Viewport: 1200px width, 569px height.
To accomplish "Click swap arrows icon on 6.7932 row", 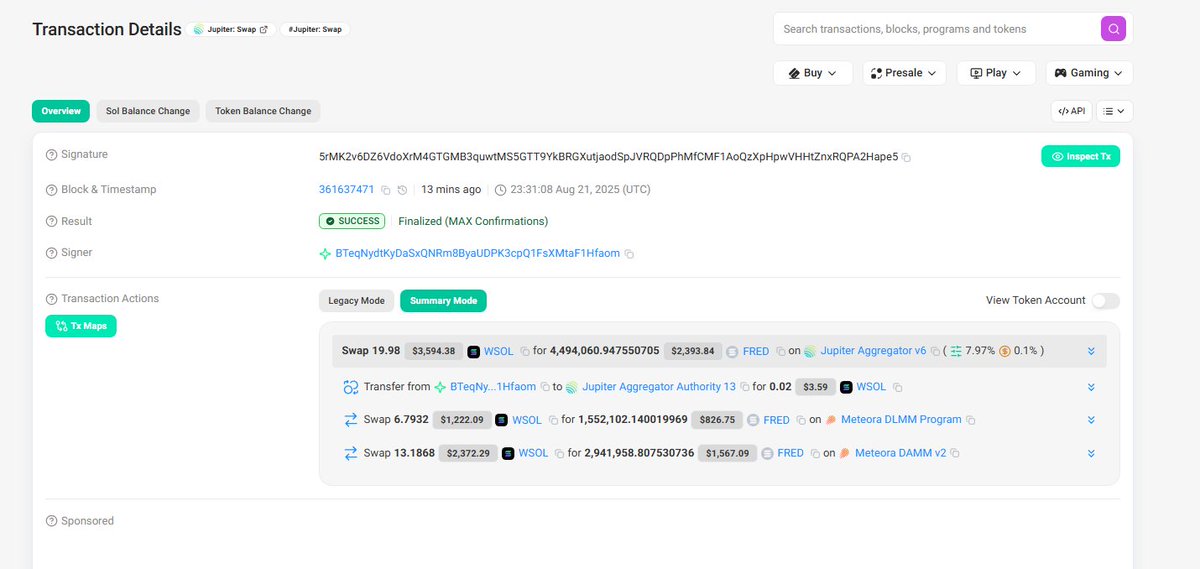I will click(351, 420).
